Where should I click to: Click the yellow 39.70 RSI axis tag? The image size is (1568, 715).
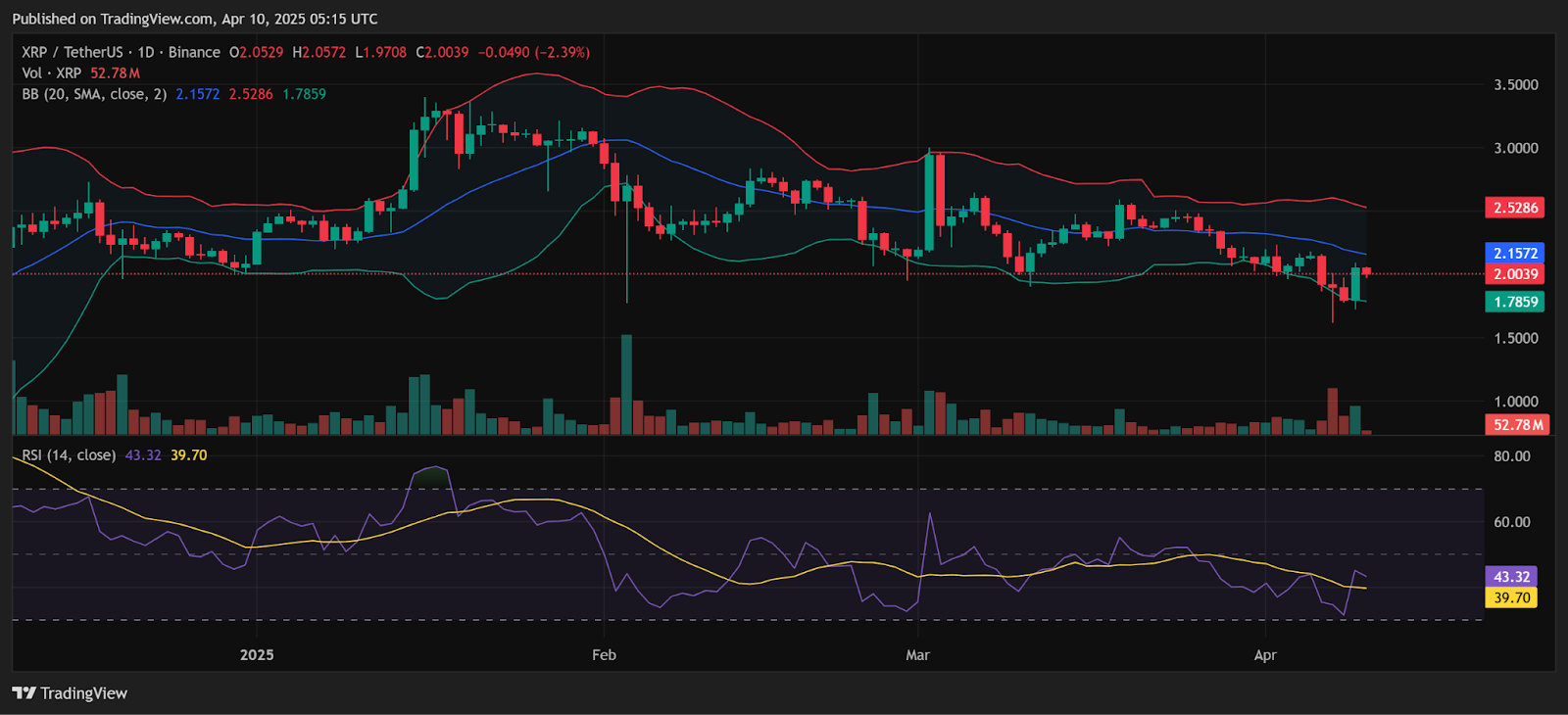[1511, 597]
